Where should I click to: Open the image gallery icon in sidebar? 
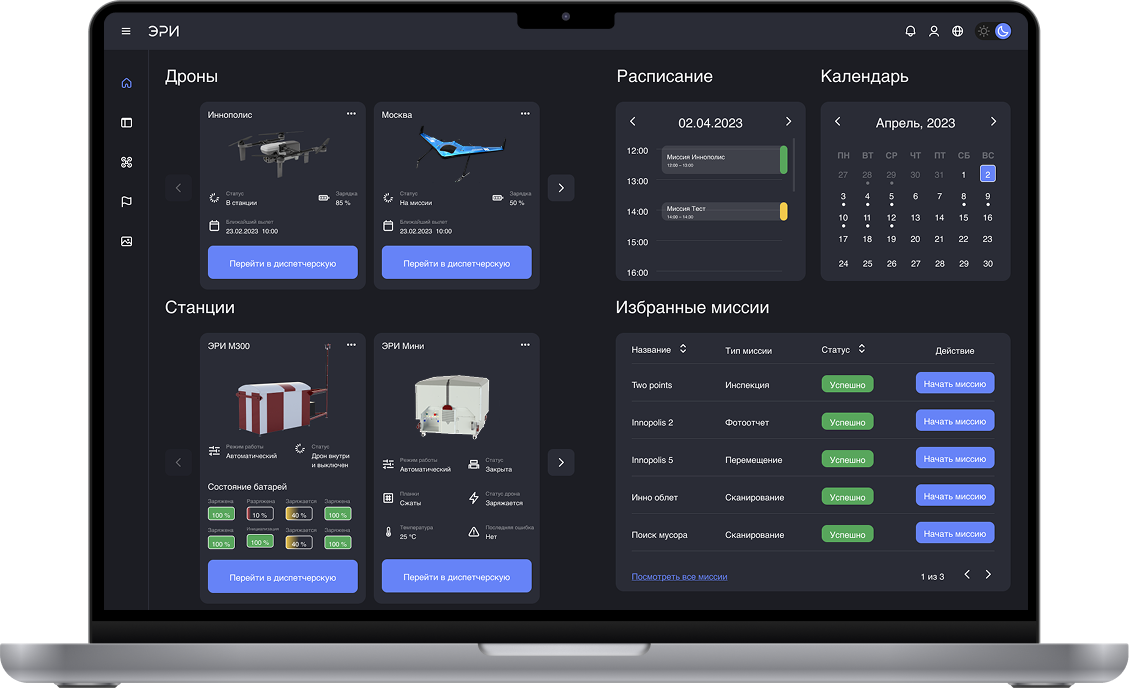point(127,241)
